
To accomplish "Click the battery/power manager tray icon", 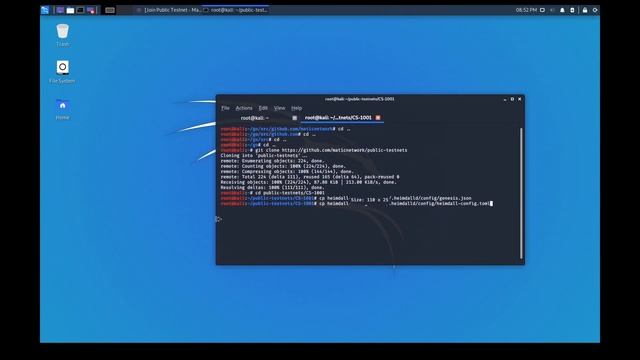I will coord(572,10).
